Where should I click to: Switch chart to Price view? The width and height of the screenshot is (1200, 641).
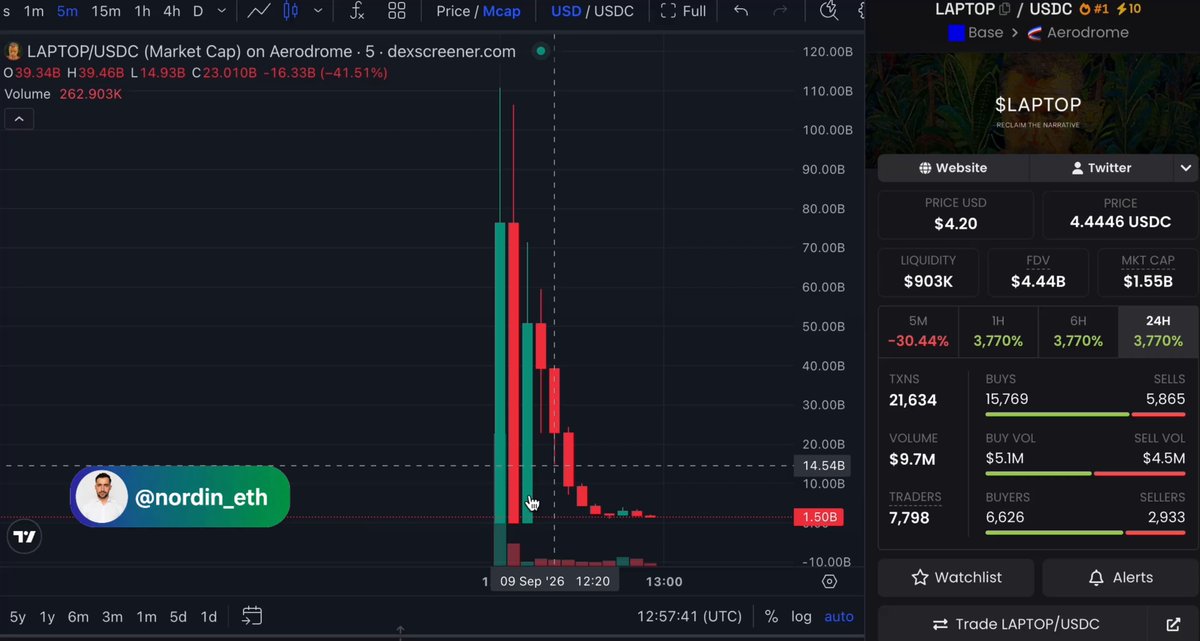coord(453,11)
